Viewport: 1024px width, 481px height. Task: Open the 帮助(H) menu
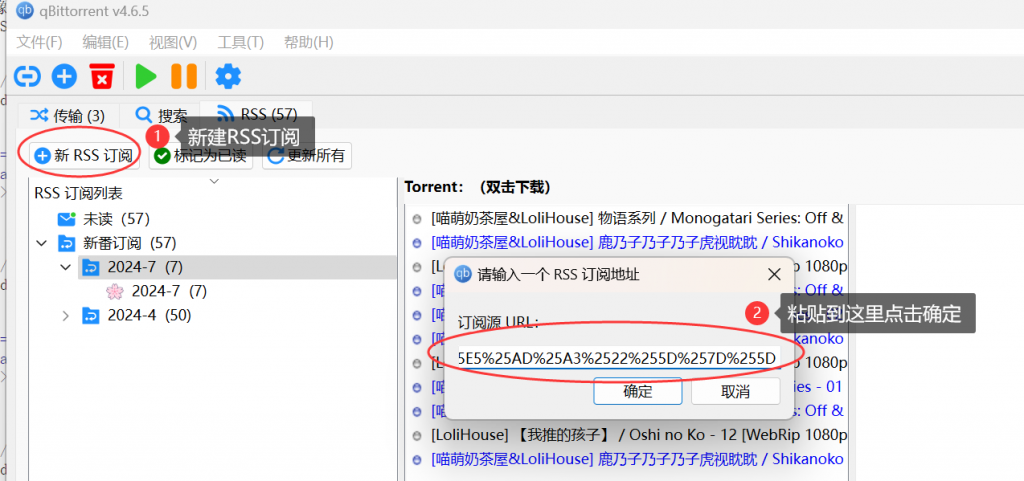tap(308, 42)
